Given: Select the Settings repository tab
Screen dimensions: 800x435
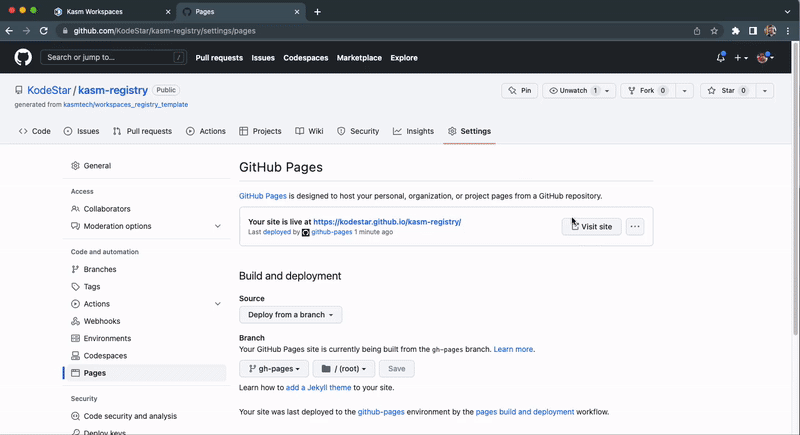Looking at the screenshot, I should coord(469,131).
